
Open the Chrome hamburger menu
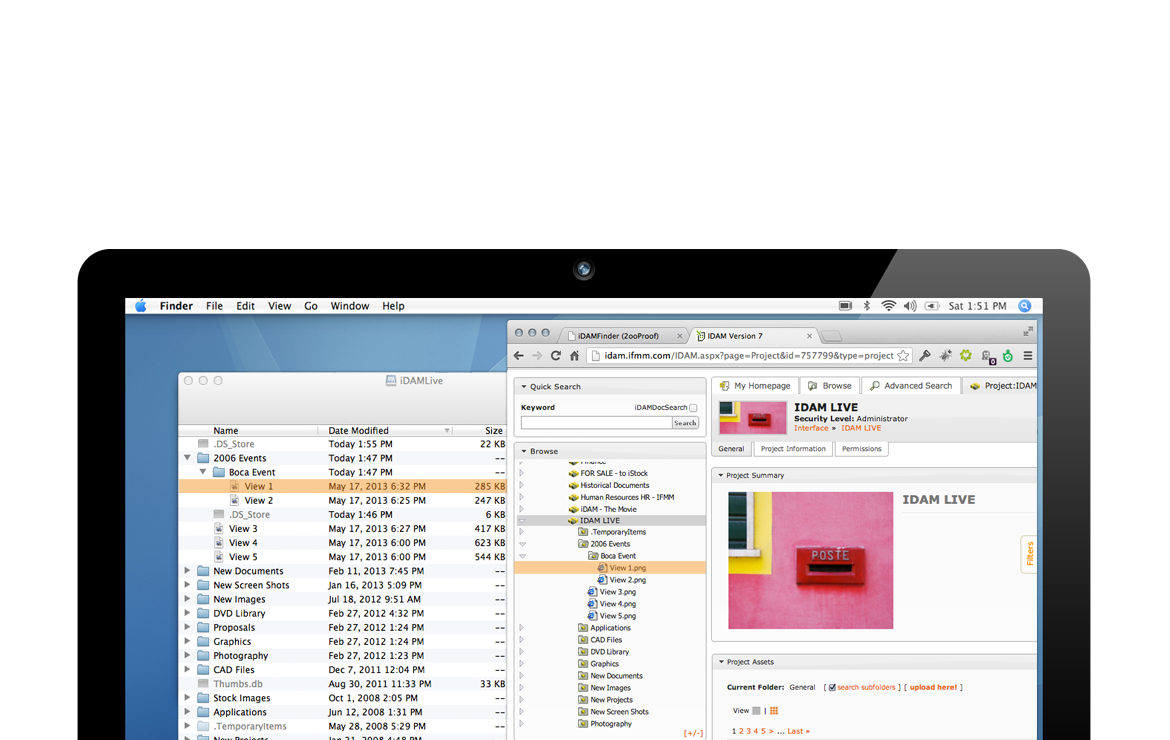1027,356
